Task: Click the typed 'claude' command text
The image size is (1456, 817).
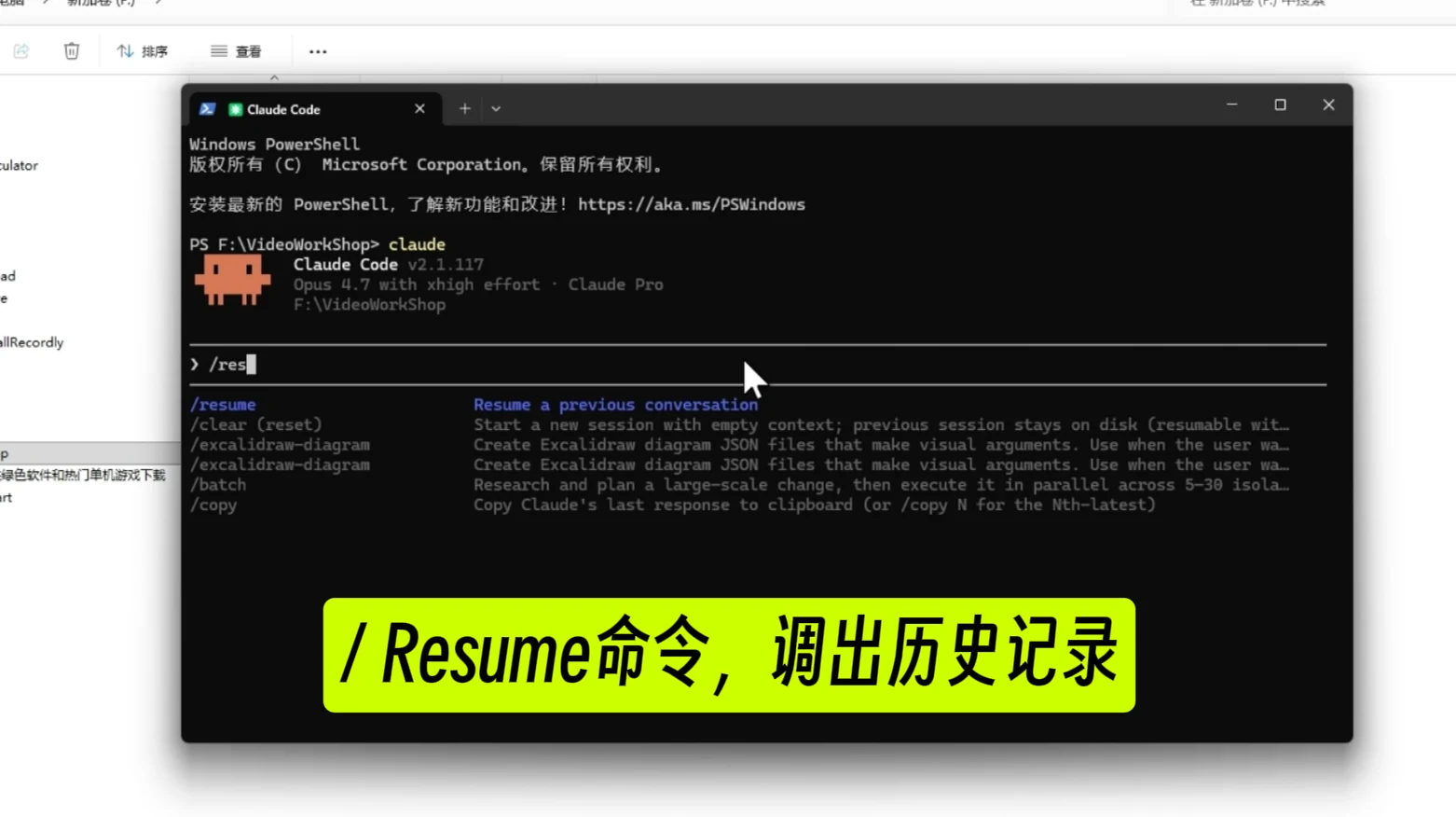Action: [x=417, y=244]
